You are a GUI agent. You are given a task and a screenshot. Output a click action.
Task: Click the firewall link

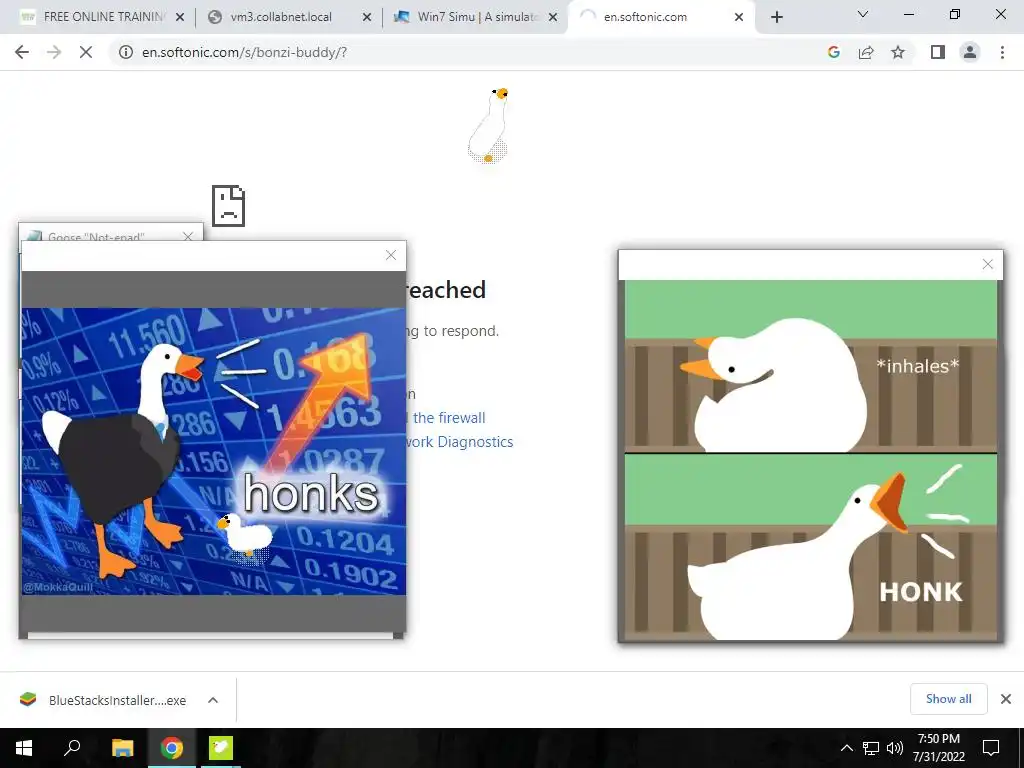pyautogui.click(x=449, y=418)
